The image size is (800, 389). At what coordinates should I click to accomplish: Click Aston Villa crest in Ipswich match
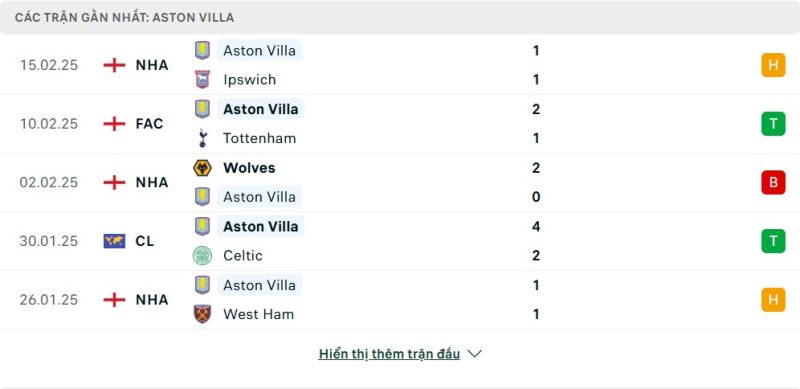click(203, 51)
